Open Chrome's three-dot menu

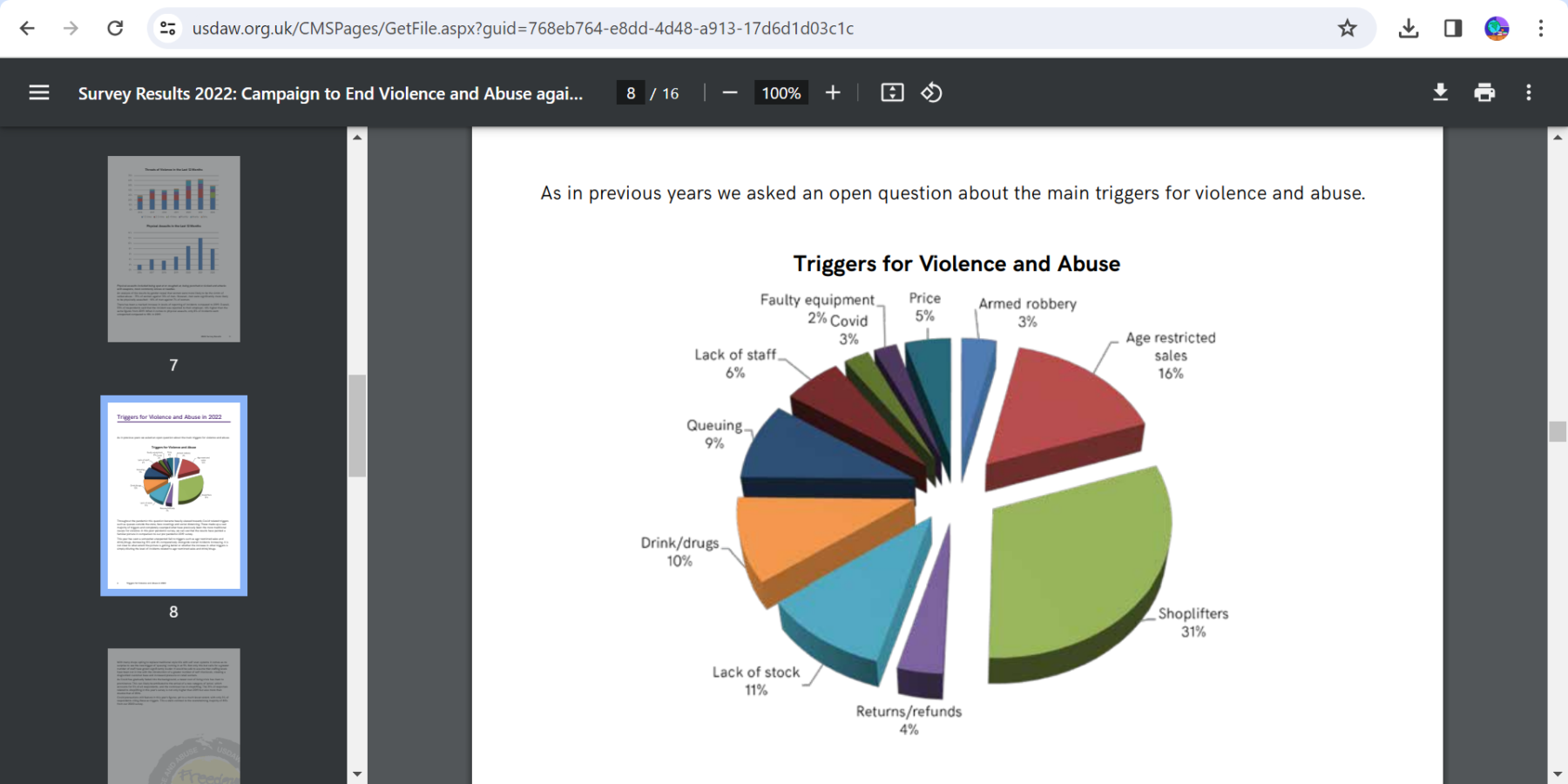click(1540, 29)
